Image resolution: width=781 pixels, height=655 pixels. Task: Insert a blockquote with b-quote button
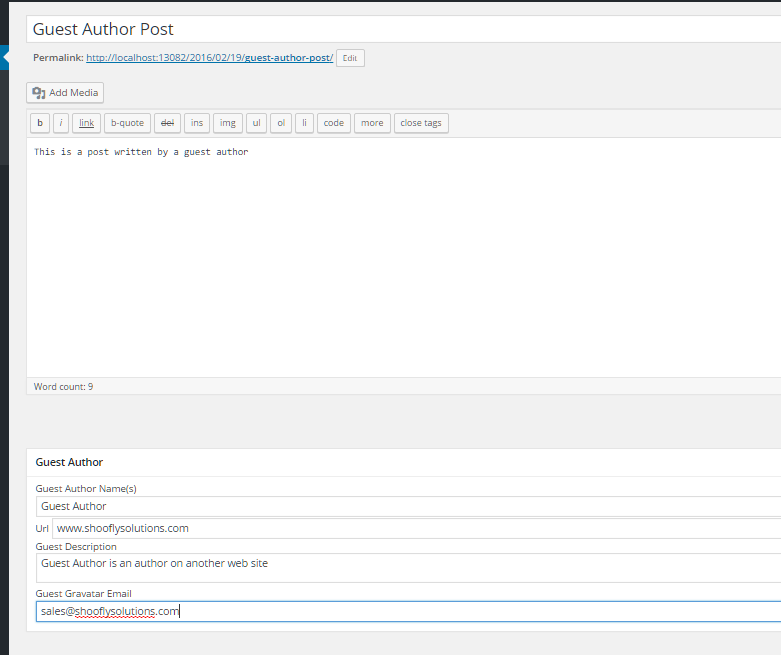point(128,123)
